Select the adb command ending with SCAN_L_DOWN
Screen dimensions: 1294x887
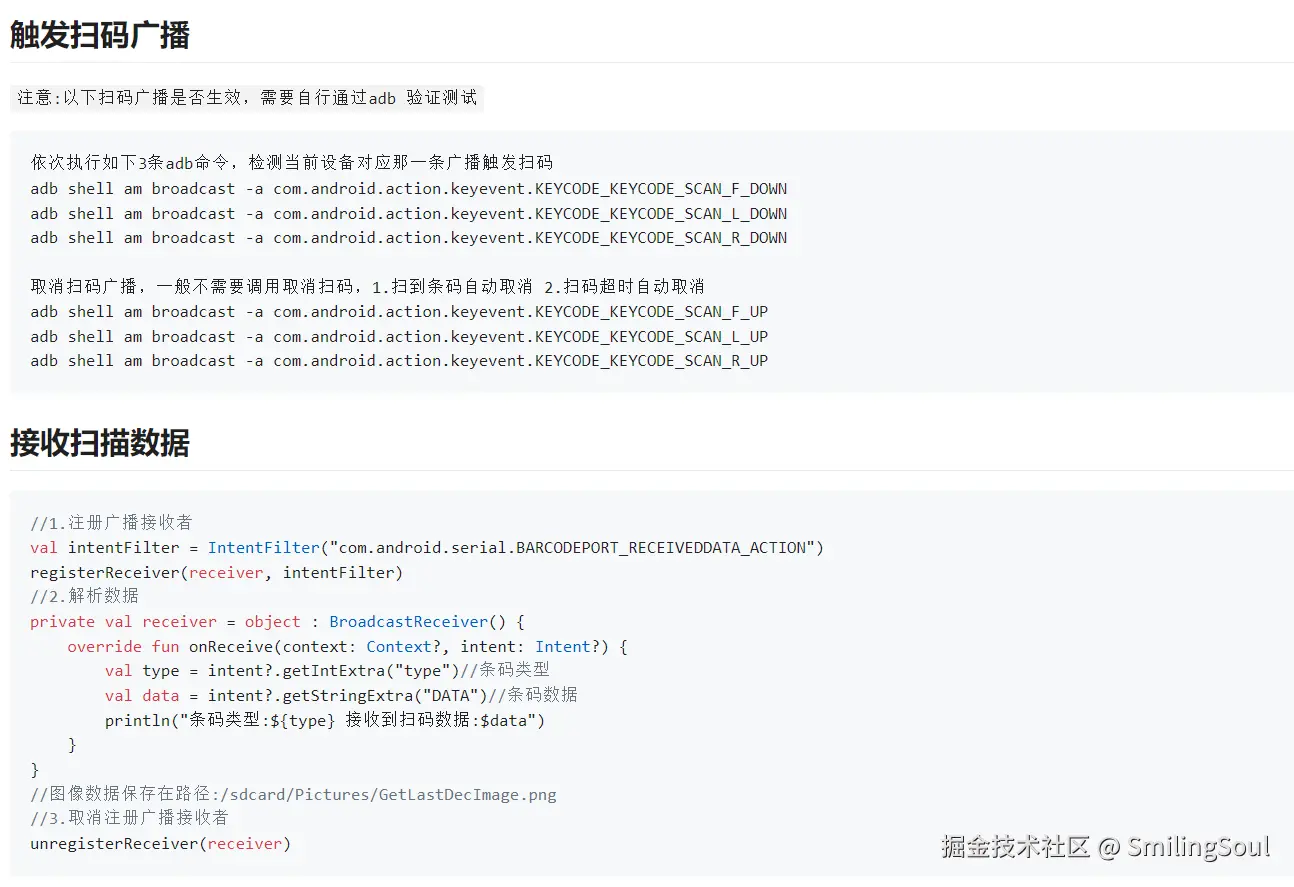(x=408, y=213)
